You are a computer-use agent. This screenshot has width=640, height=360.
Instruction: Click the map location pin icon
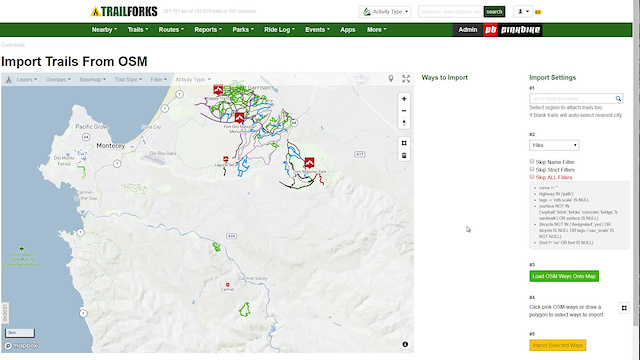(391, 79)
